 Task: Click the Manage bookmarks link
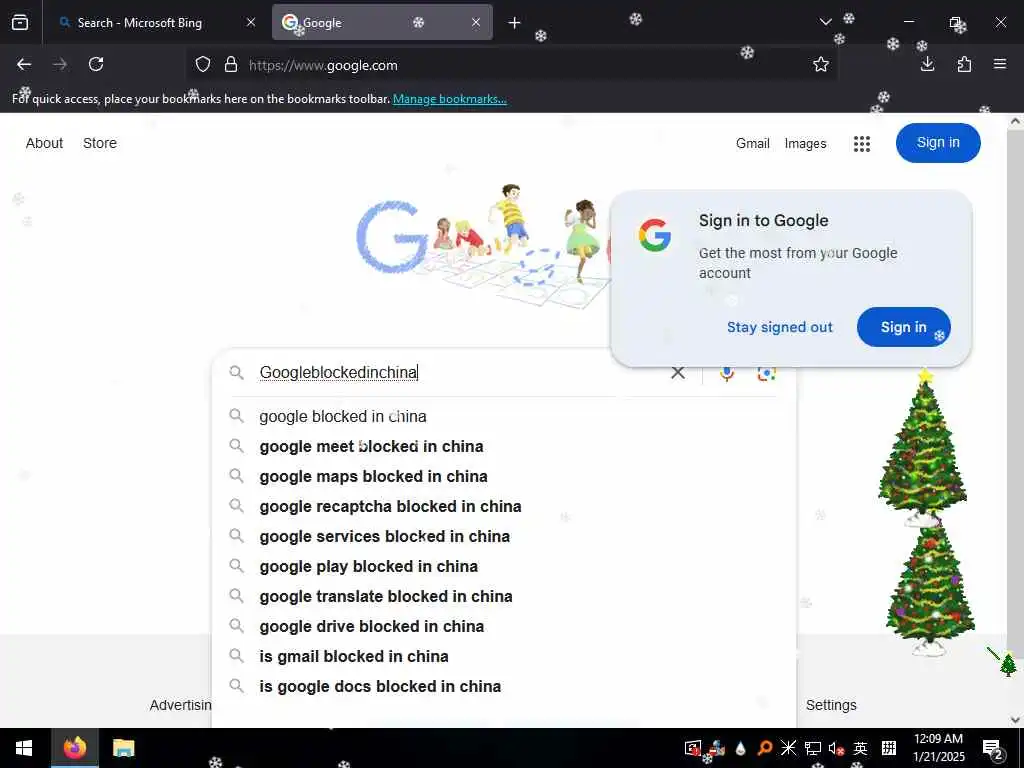[449, 99]
